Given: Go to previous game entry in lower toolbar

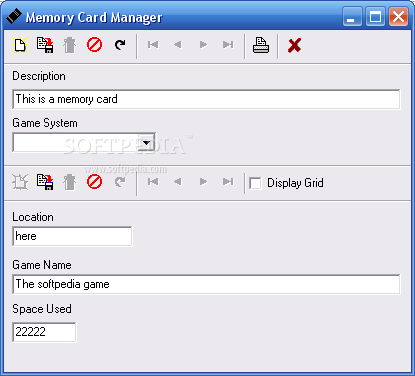Looking at the screenshot, I should pos(178,182).
